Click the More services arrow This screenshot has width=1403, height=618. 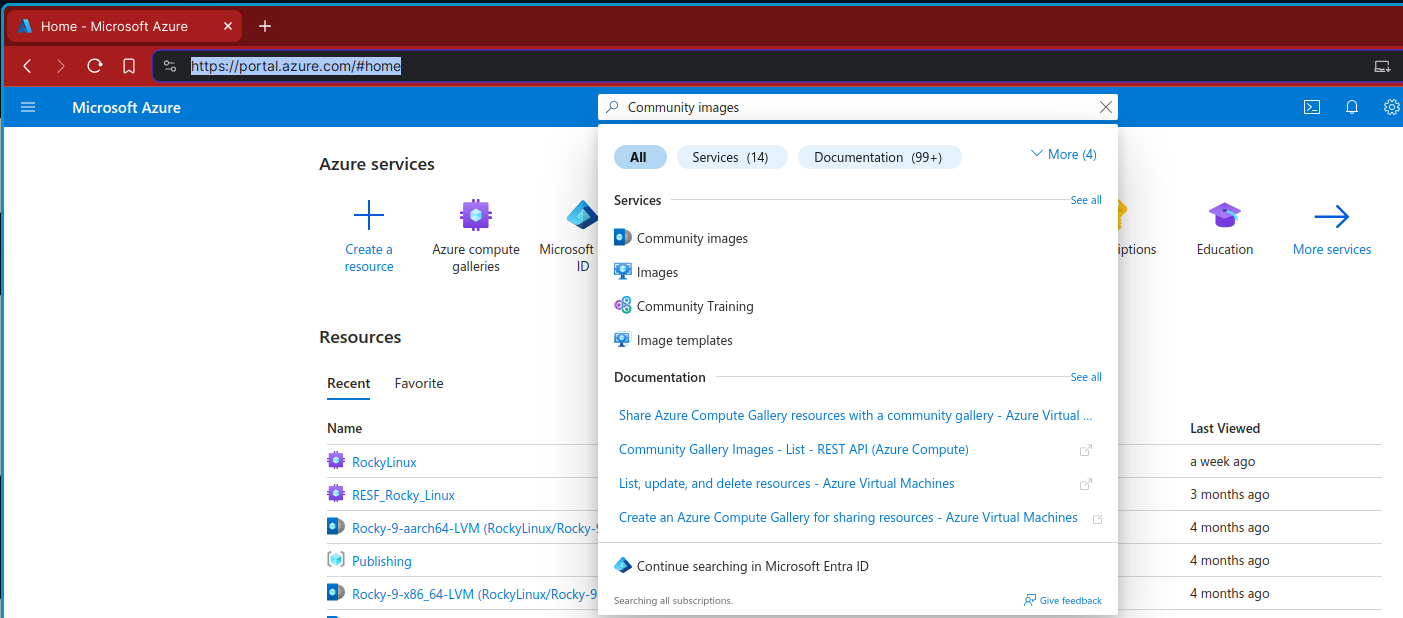(x=1331, y=217)
